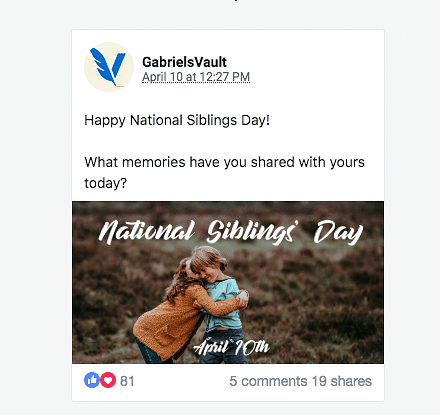Click the word 'today?' in the post
Viewport: 440px width, 415px height.
[x=105, y=183]
